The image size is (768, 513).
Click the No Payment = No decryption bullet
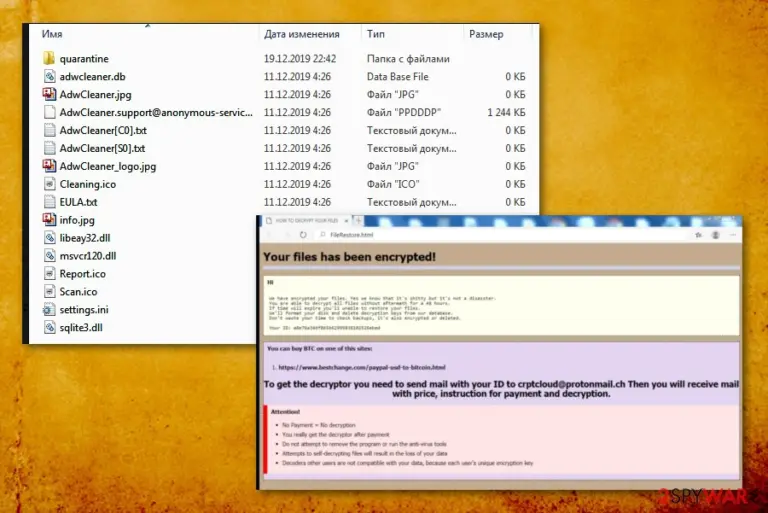319,425
